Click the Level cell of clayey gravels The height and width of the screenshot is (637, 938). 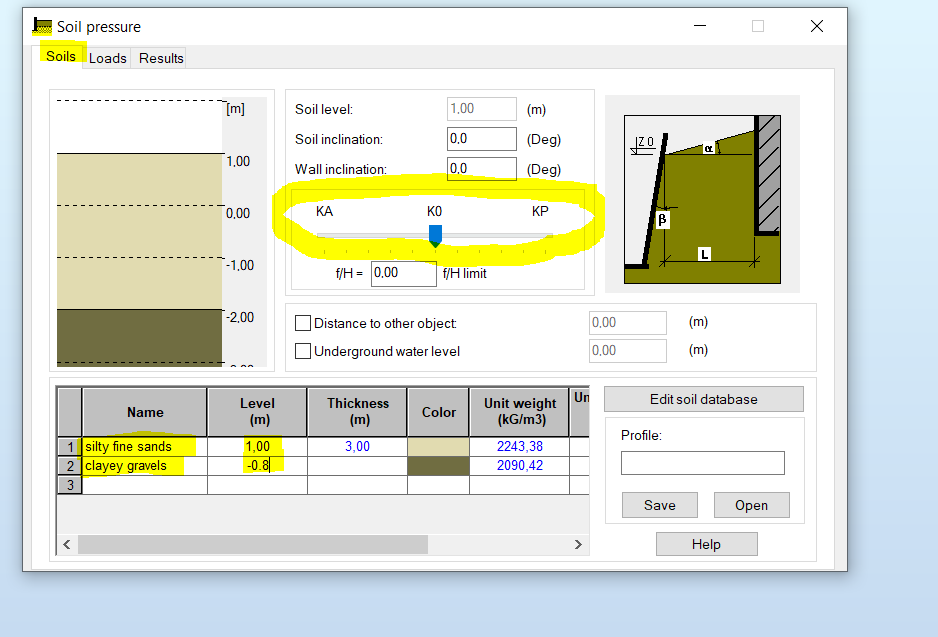click(255, 465)
